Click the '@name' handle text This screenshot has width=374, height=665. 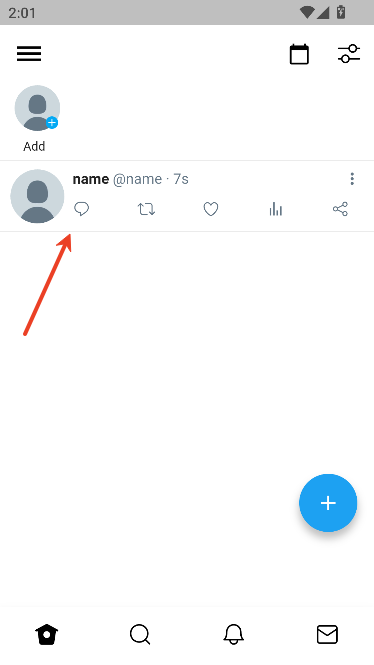click(x=137, y=179)
